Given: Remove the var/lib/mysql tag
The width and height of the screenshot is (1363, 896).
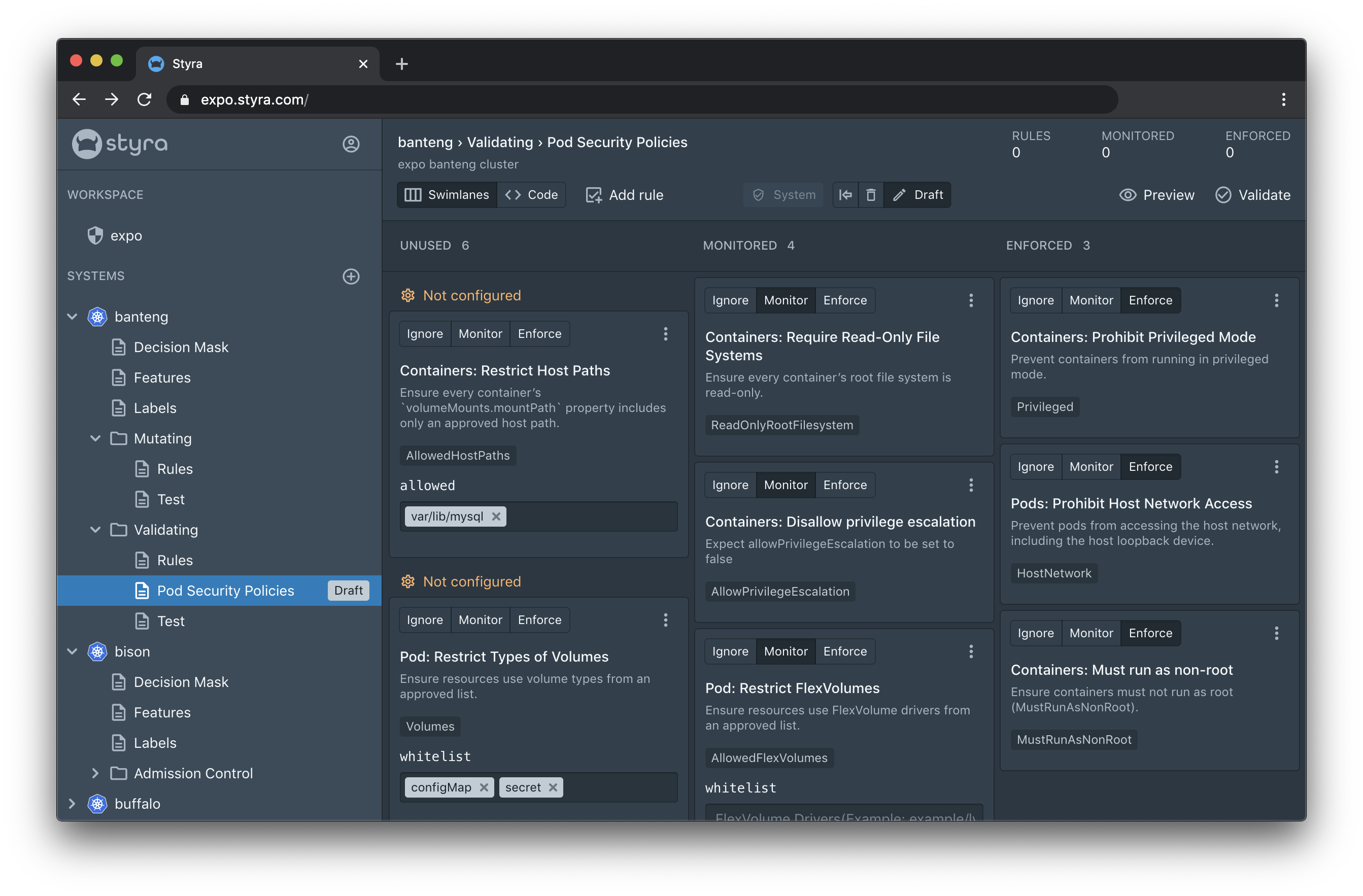Looking at the screenshot, I should coord(496,516).
